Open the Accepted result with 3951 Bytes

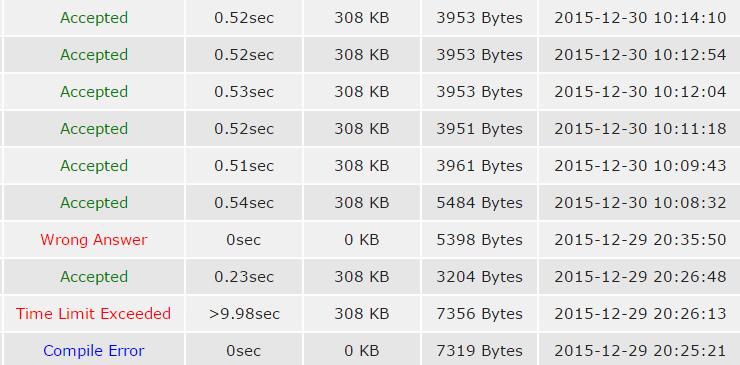pyautogui.click(x=94, y=128)
